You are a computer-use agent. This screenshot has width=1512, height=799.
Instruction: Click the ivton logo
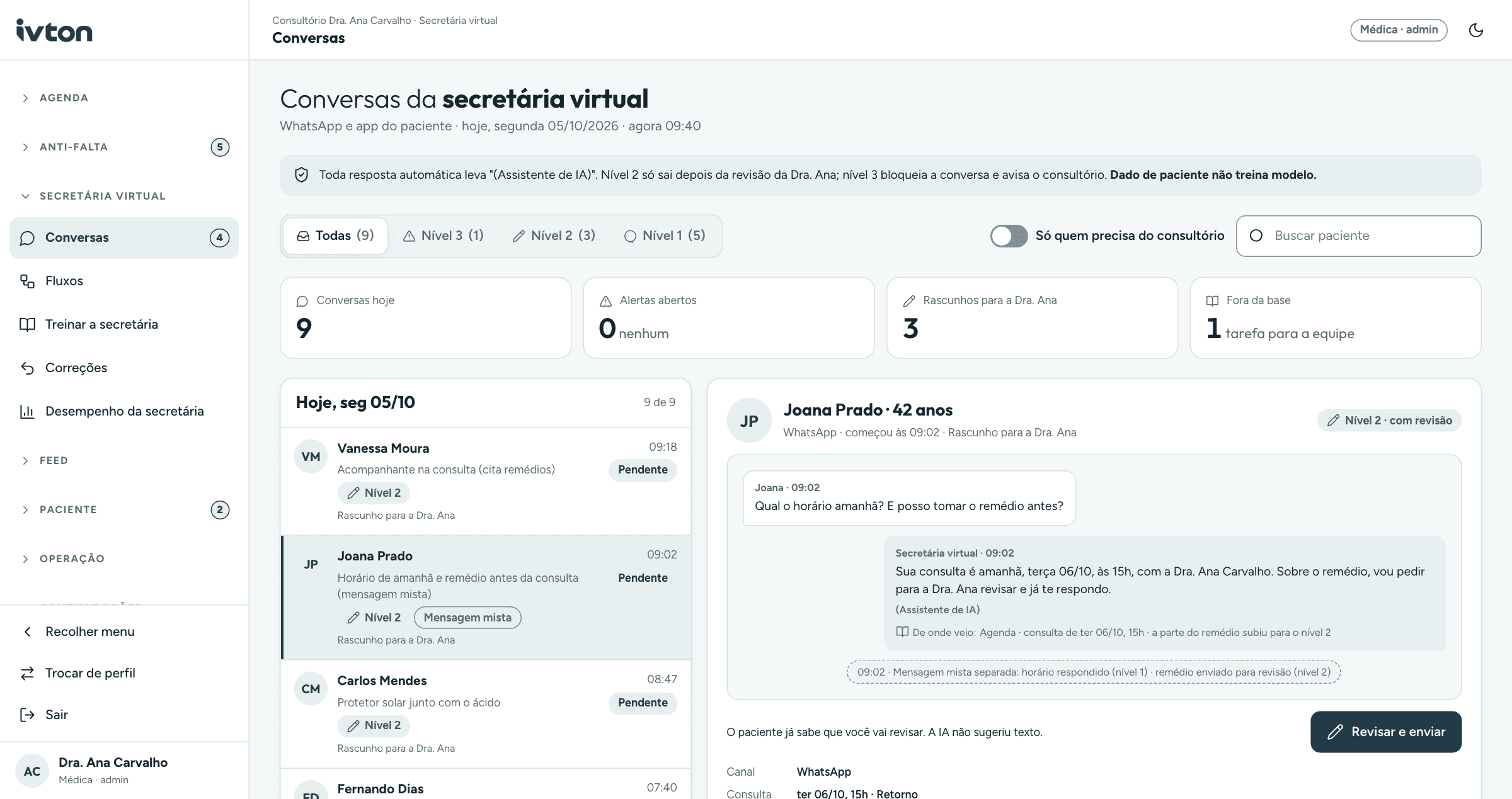54,30
